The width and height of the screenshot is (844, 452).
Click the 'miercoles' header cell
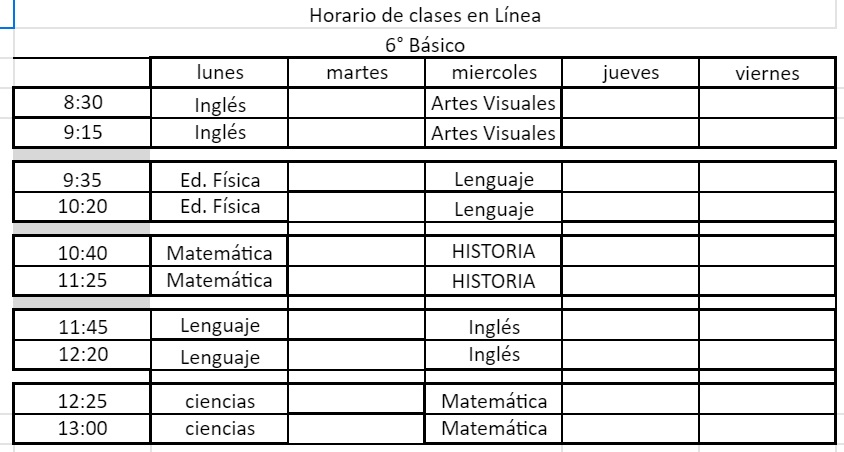point(494,72)
